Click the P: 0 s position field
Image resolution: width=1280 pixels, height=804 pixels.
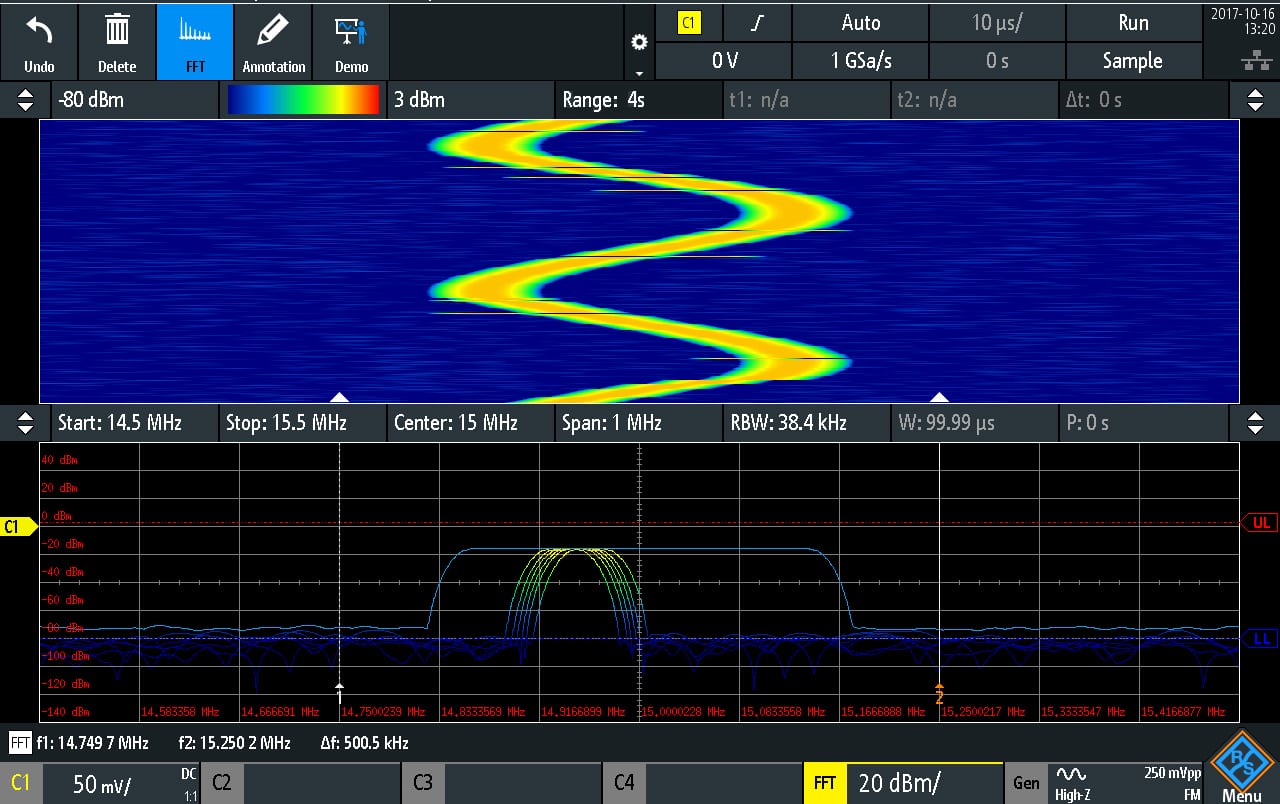[x=1143, y=423]
